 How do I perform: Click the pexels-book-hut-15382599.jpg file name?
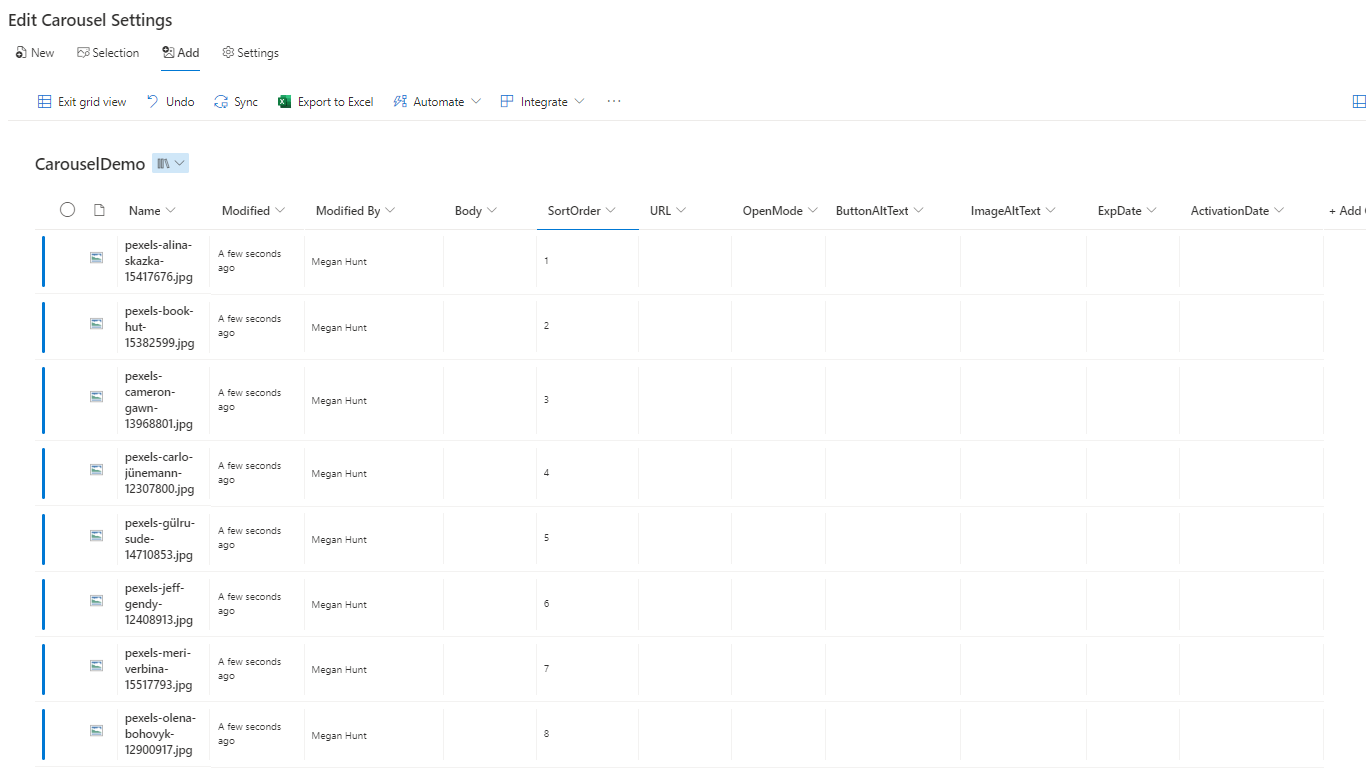(160, 327)
